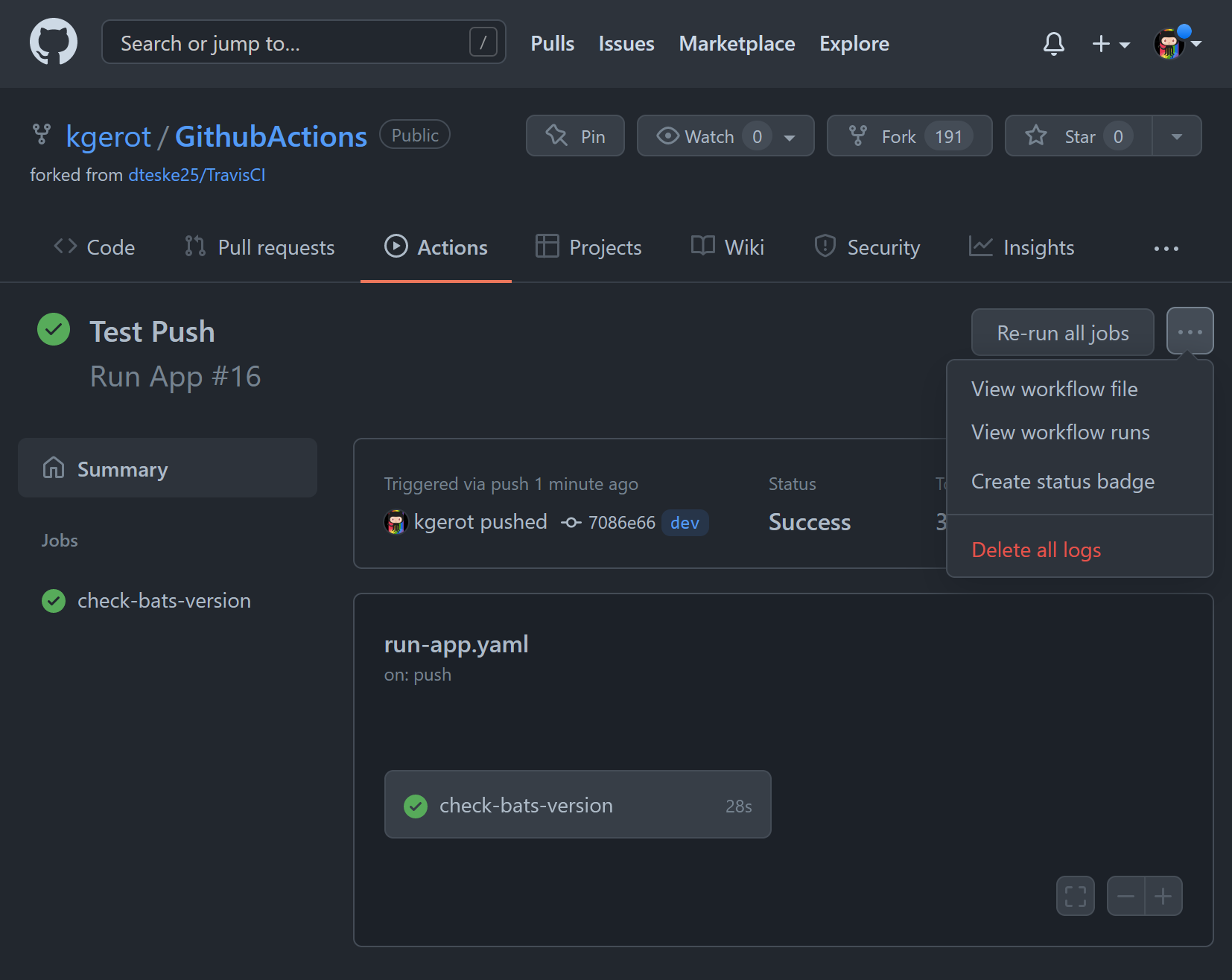Open the user avatar menu
Image resolution: width=1232 pixels, height=980 pixels.
[1178, 43]
